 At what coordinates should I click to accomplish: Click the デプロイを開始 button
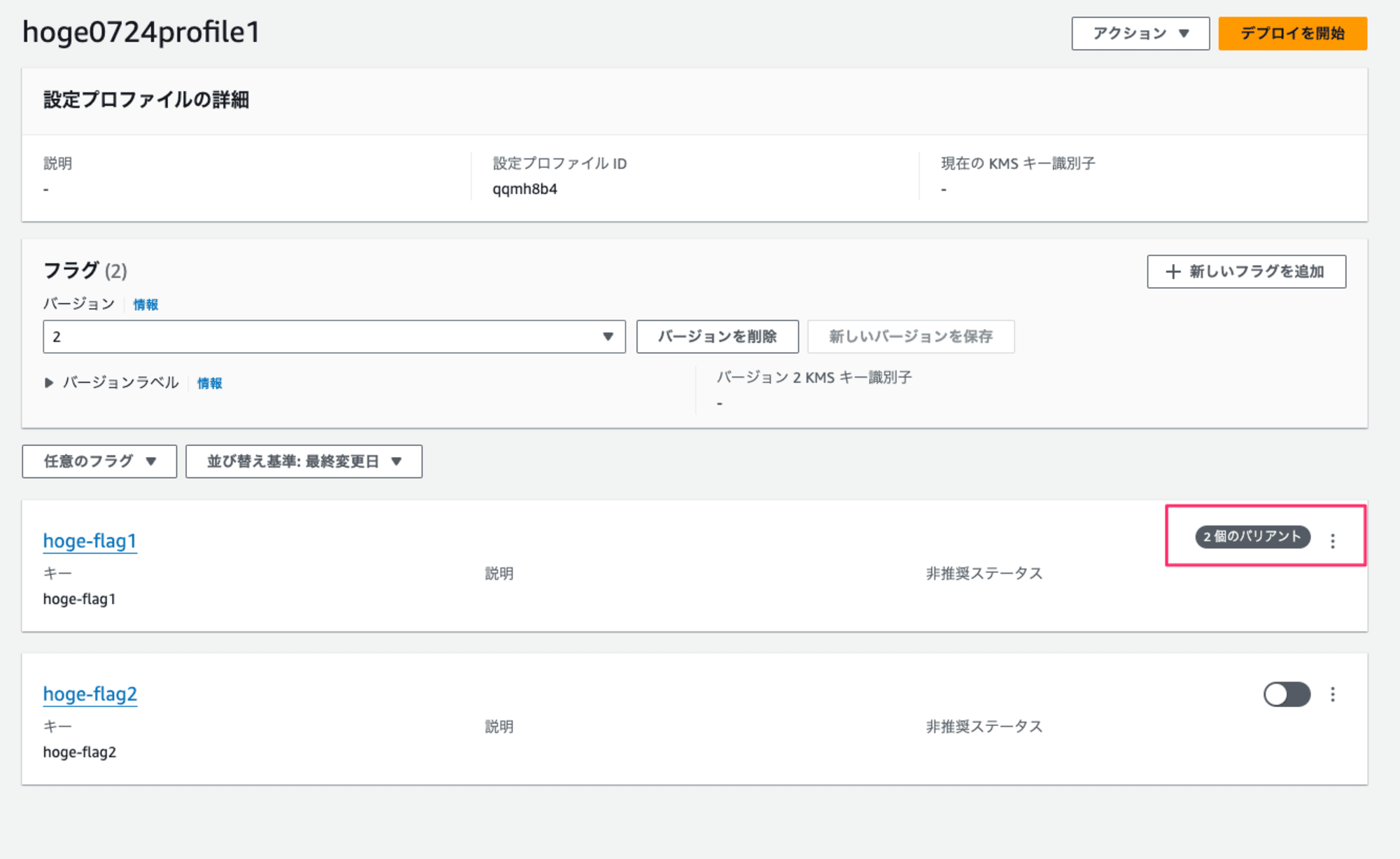tap(1292, 34)
